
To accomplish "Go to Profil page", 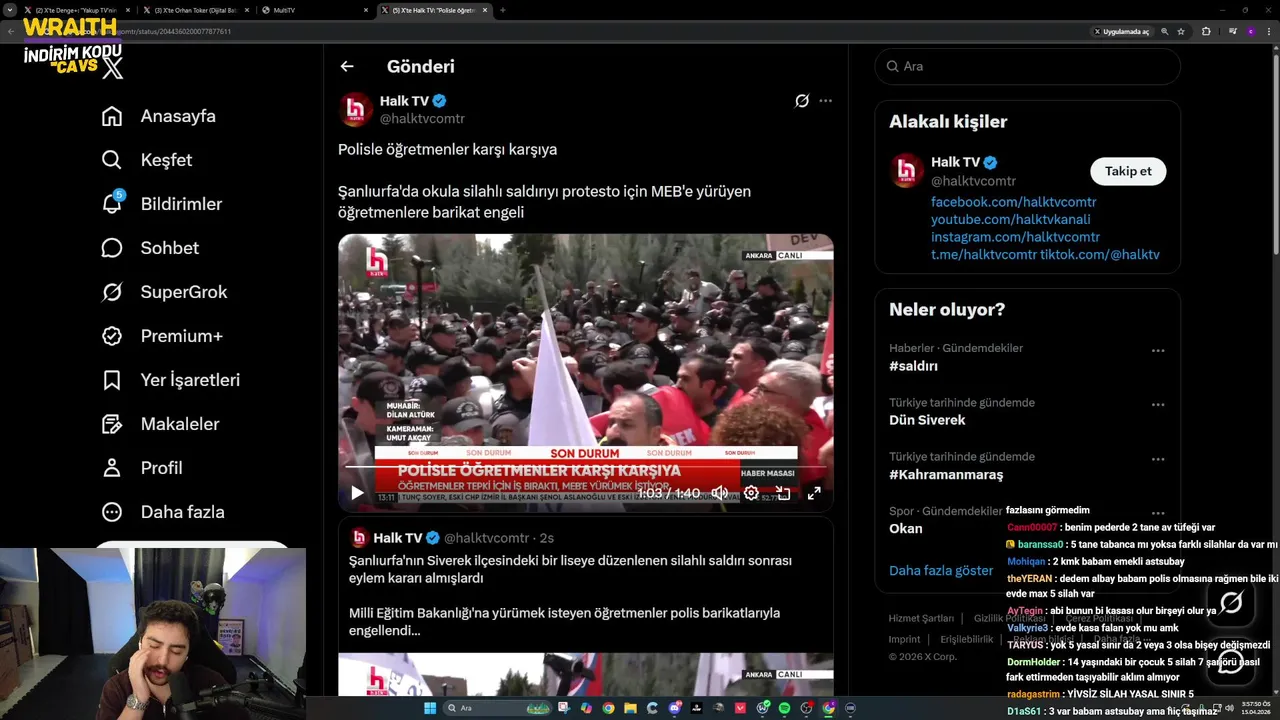I will (142, 468).
